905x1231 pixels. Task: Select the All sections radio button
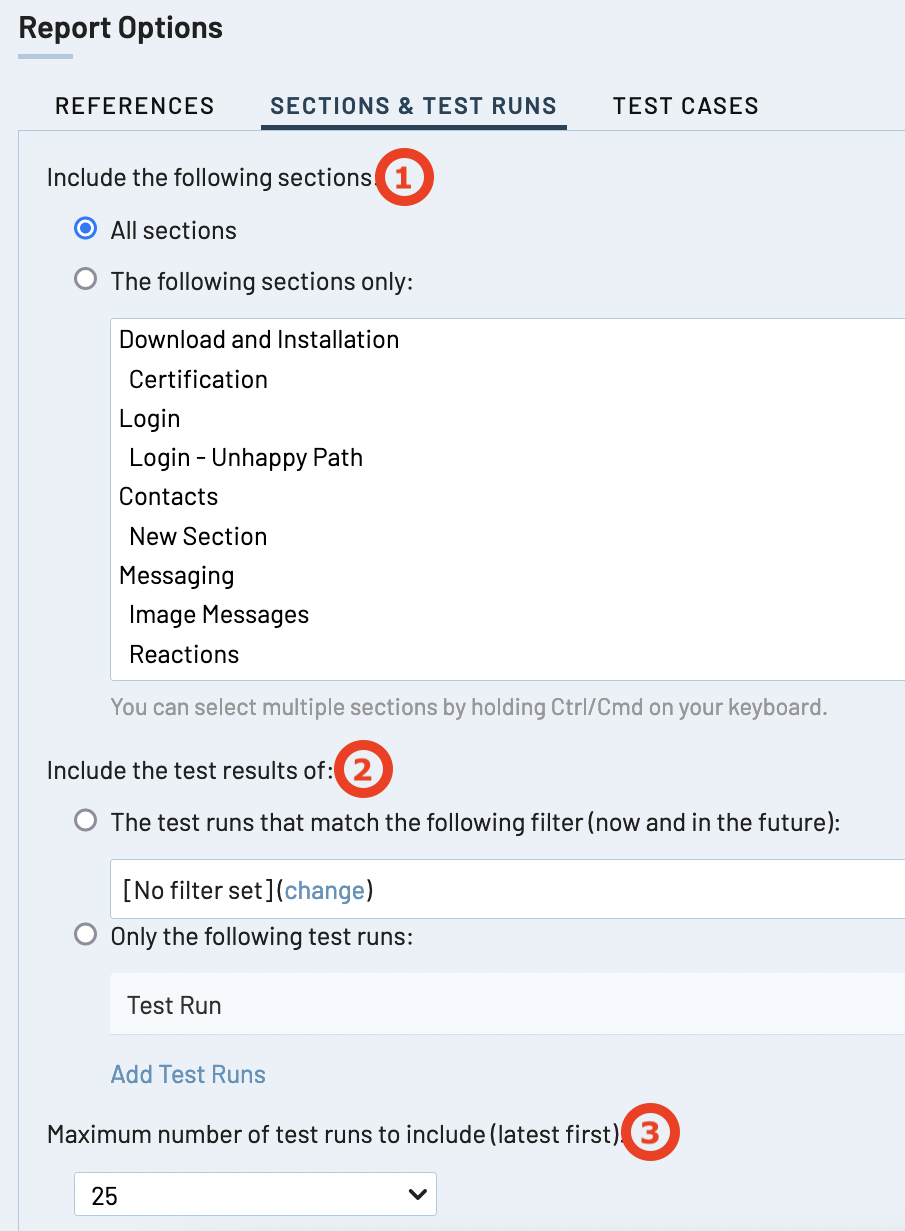[x=86, y=229]
